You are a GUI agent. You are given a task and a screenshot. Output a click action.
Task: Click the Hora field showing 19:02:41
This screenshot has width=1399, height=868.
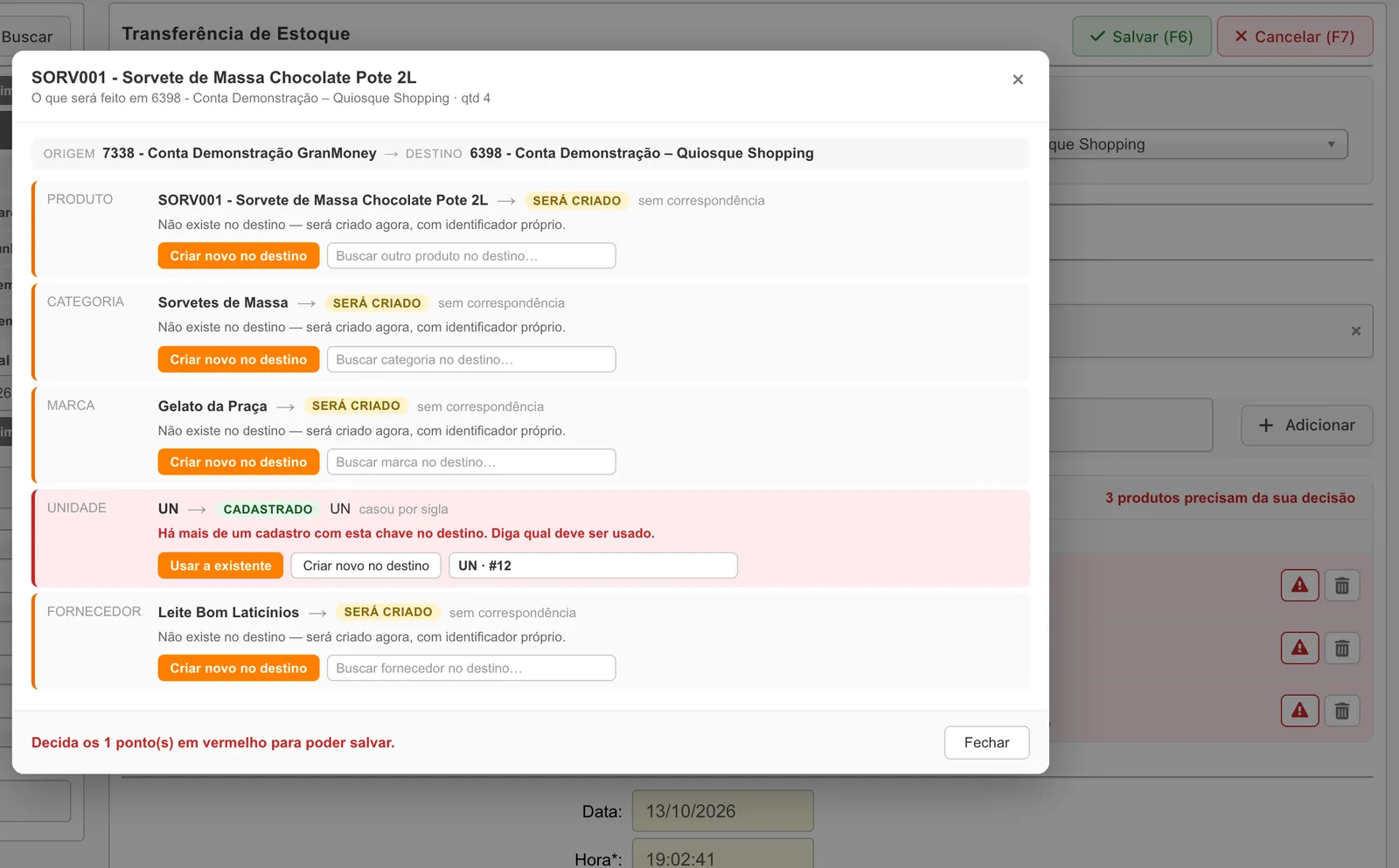coord(723,854)
